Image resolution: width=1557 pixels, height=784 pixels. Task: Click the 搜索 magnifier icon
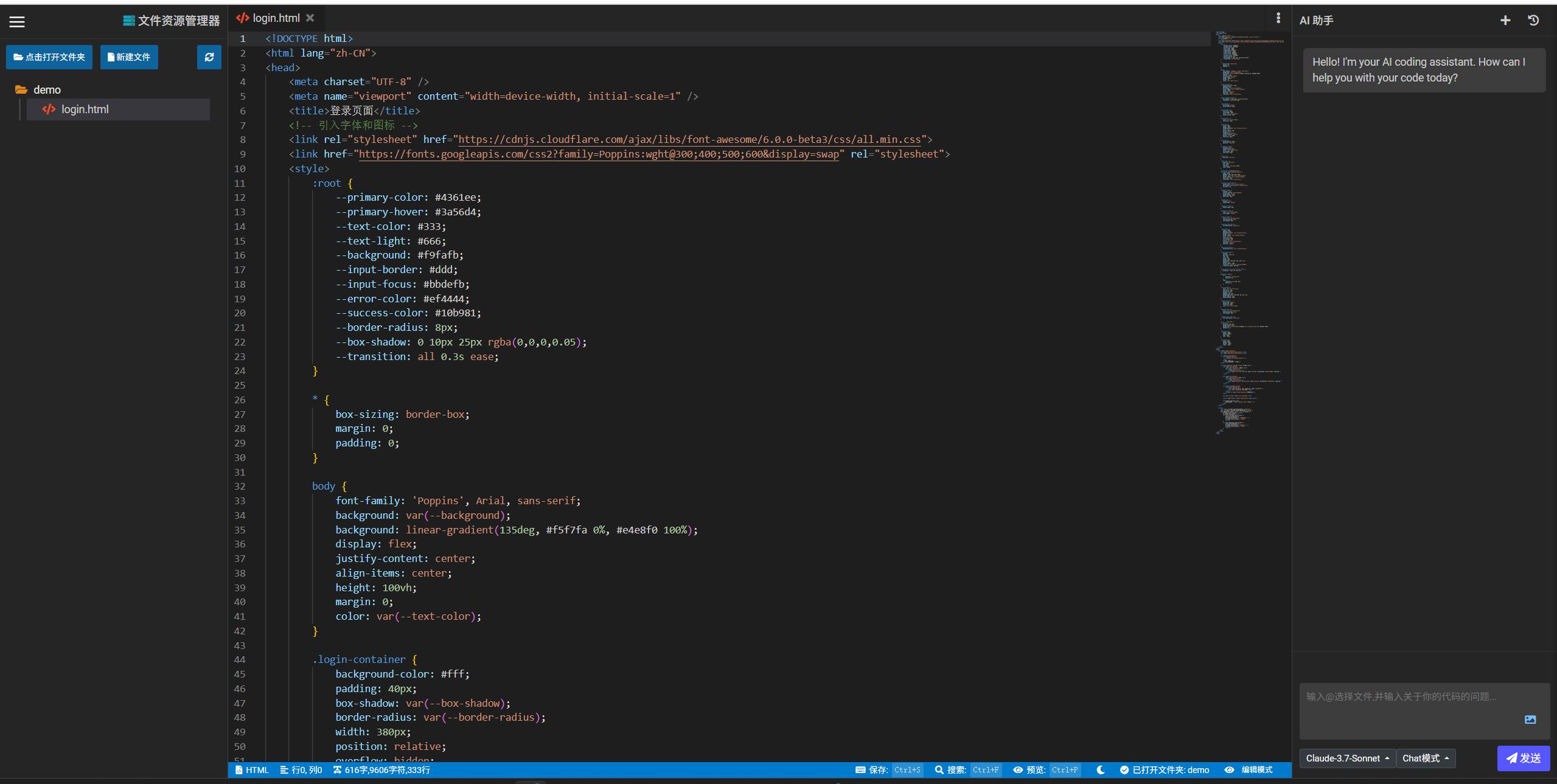click(x=939, y=770)
